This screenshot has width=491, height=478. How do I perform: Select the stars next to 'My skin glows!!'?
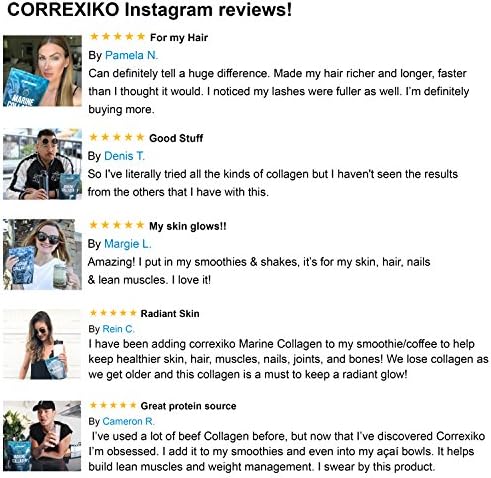coord(117,225)
